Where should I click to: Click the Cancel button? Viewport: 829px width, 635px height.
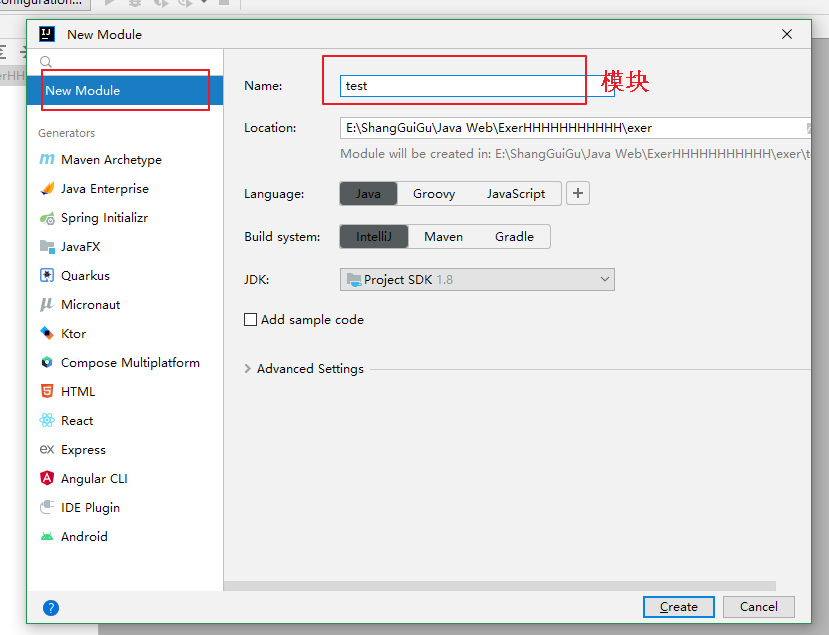[759, 606]
